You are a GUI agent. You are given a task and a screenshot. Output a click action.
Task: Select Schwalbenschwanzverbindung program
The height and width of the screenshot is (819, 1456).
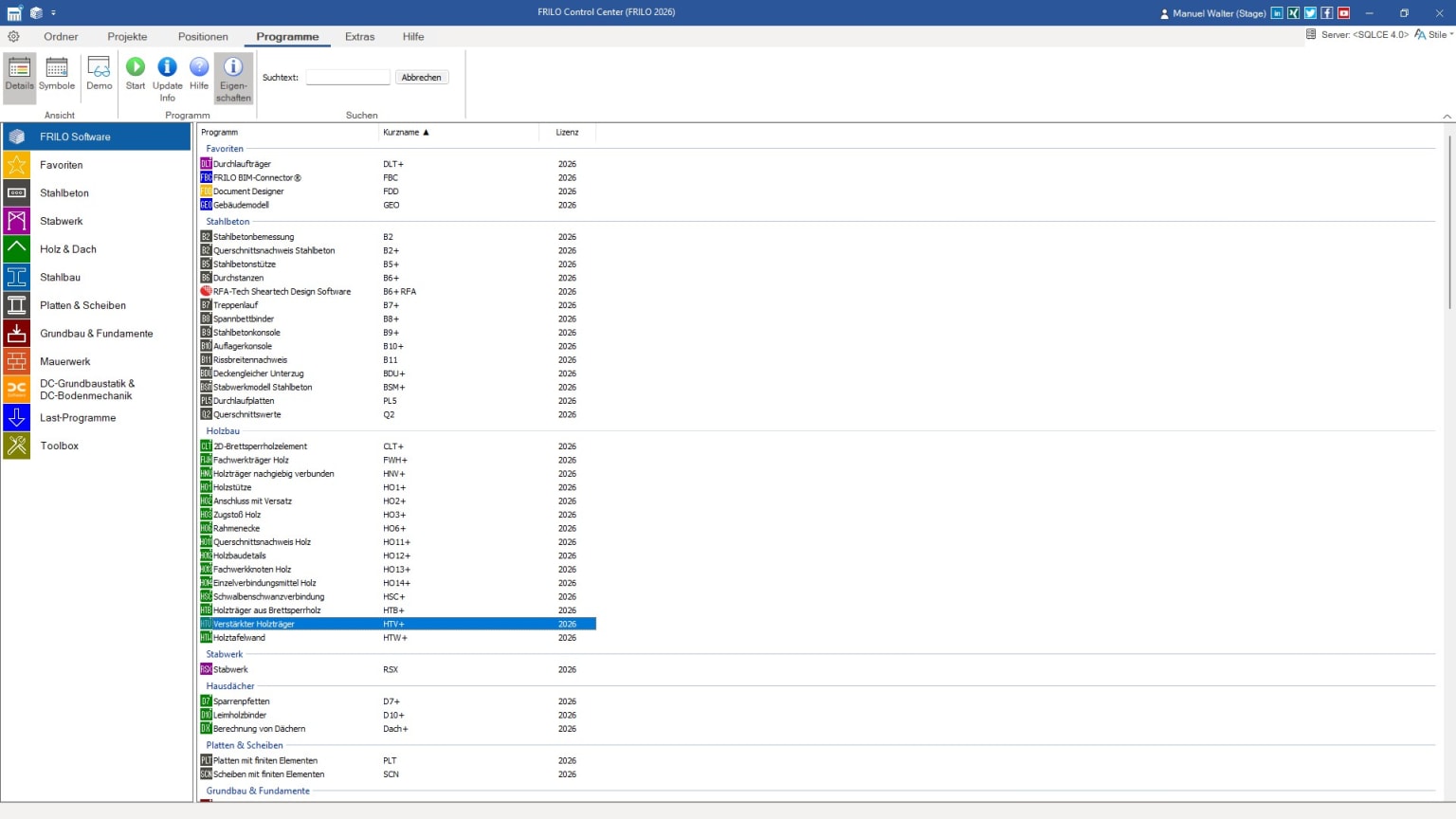397,597
